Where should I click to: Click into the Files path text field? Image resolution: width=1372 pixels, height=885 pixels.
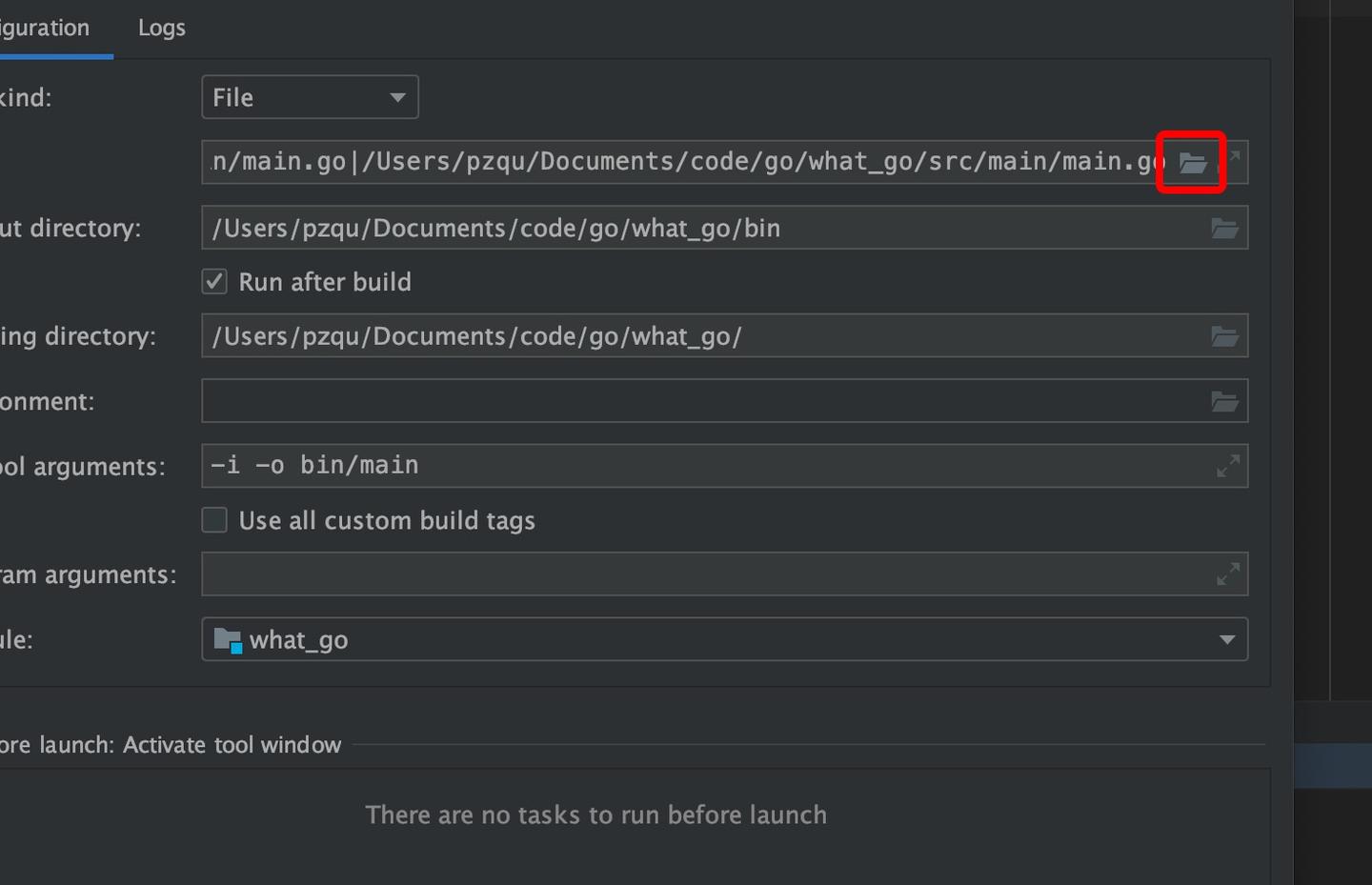(x=667, y=162)
